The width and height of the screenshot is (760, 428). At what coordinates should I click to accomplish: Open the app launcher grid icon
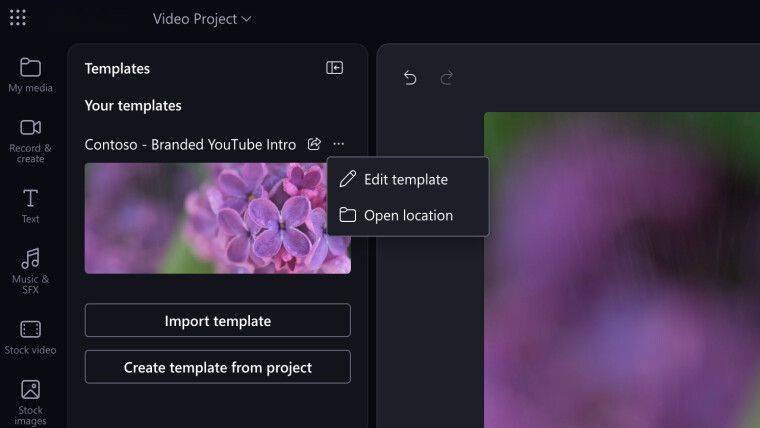pyautogui.click(x=18, y=18)
